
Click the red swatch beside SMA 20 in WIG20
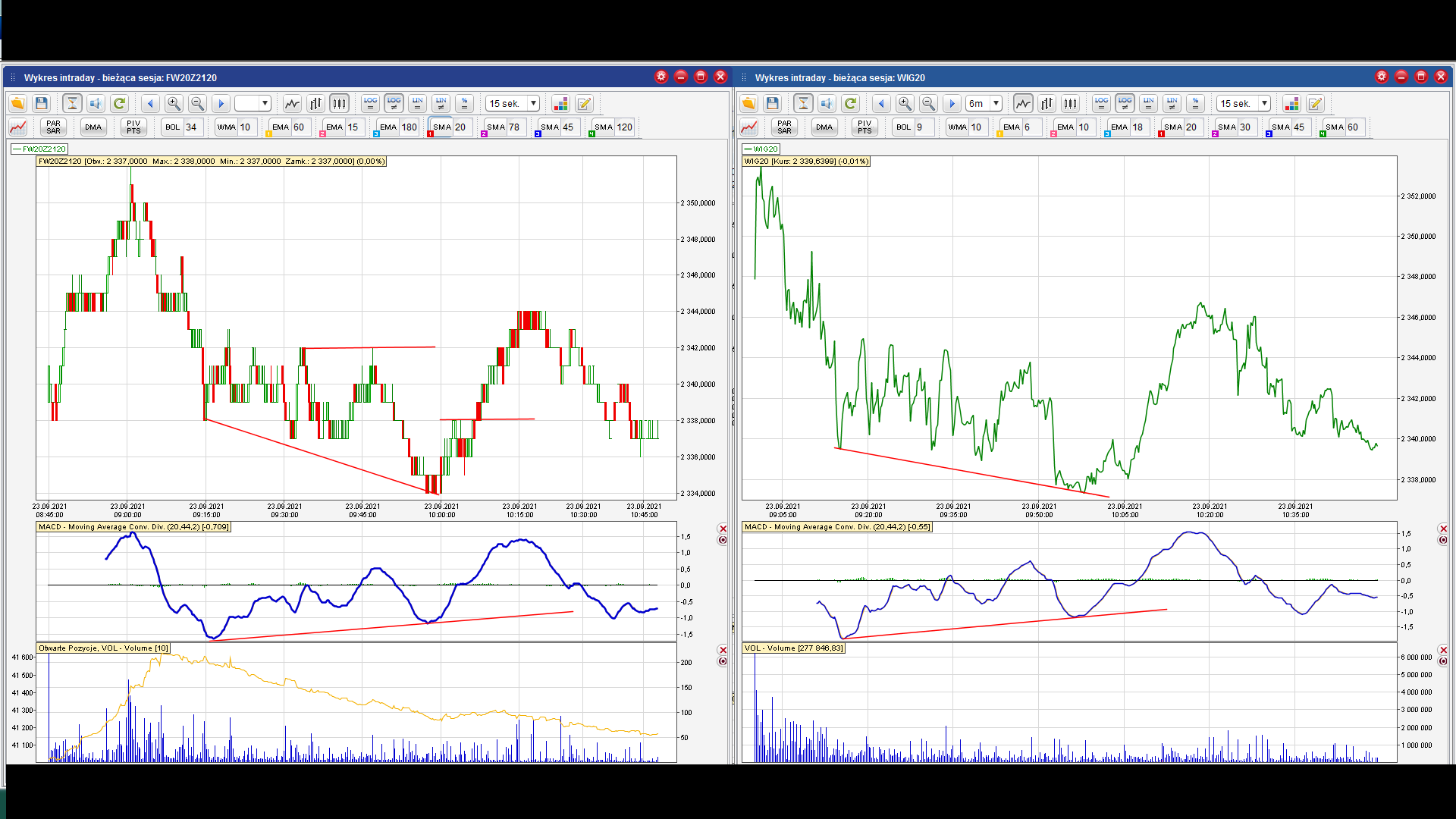pyautogui.click(x=1161, y=134)
